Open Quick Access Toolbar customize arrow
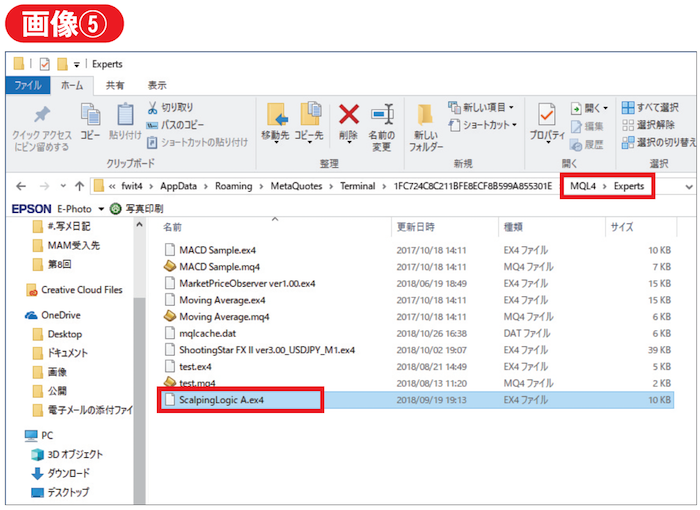Viewport: 700px width, 510px height. coord(77,65)
